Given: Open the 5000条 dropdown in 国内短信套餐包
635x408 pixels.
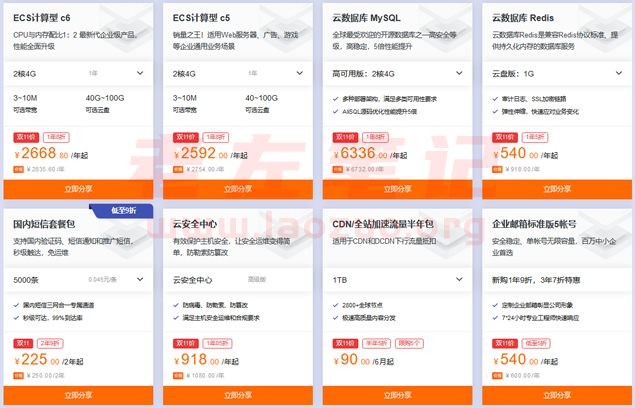Looking at the screenshot, I should 78,280.
